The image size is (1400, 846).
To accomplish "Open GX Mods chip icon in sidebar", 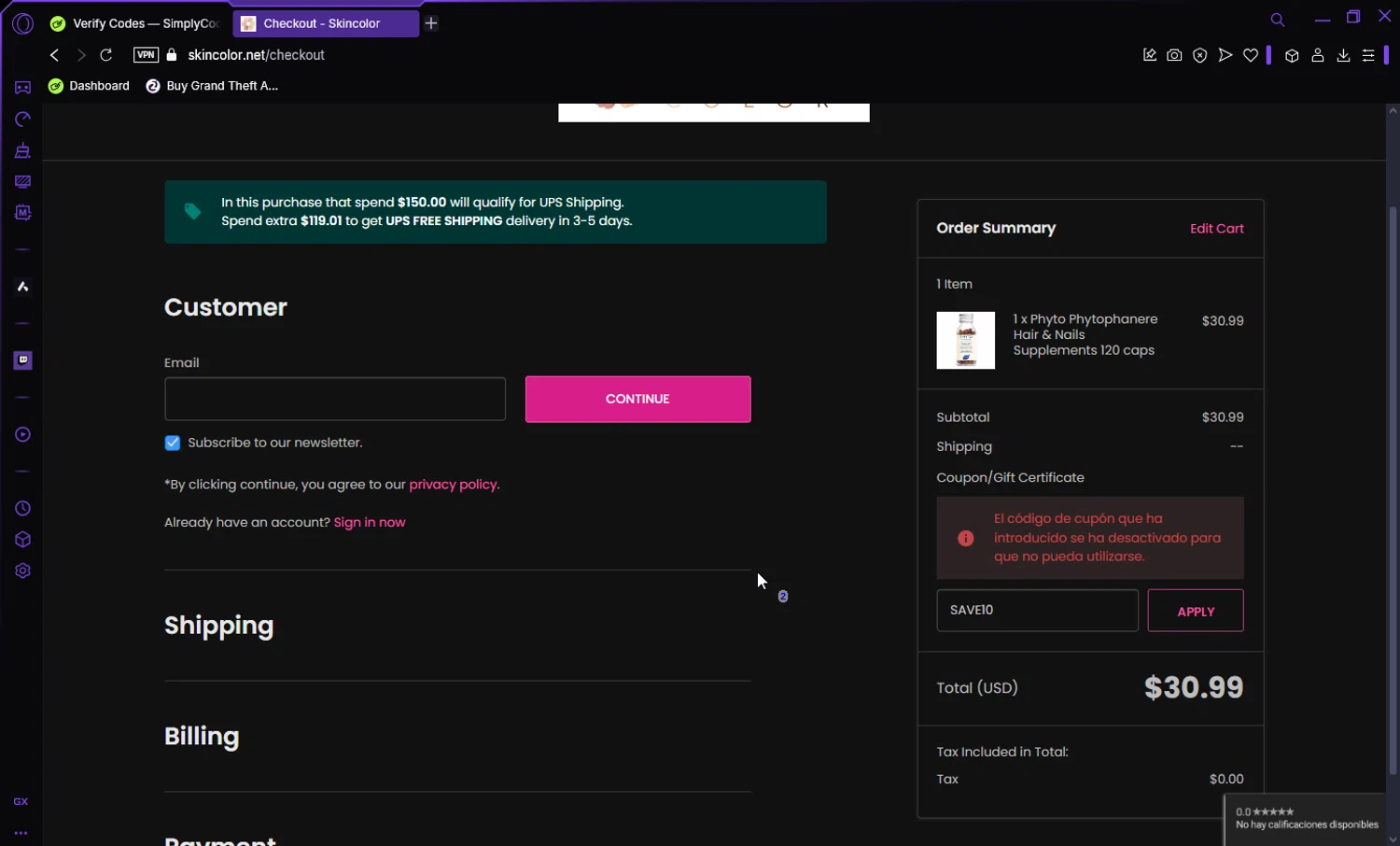I will pos(22,213).
